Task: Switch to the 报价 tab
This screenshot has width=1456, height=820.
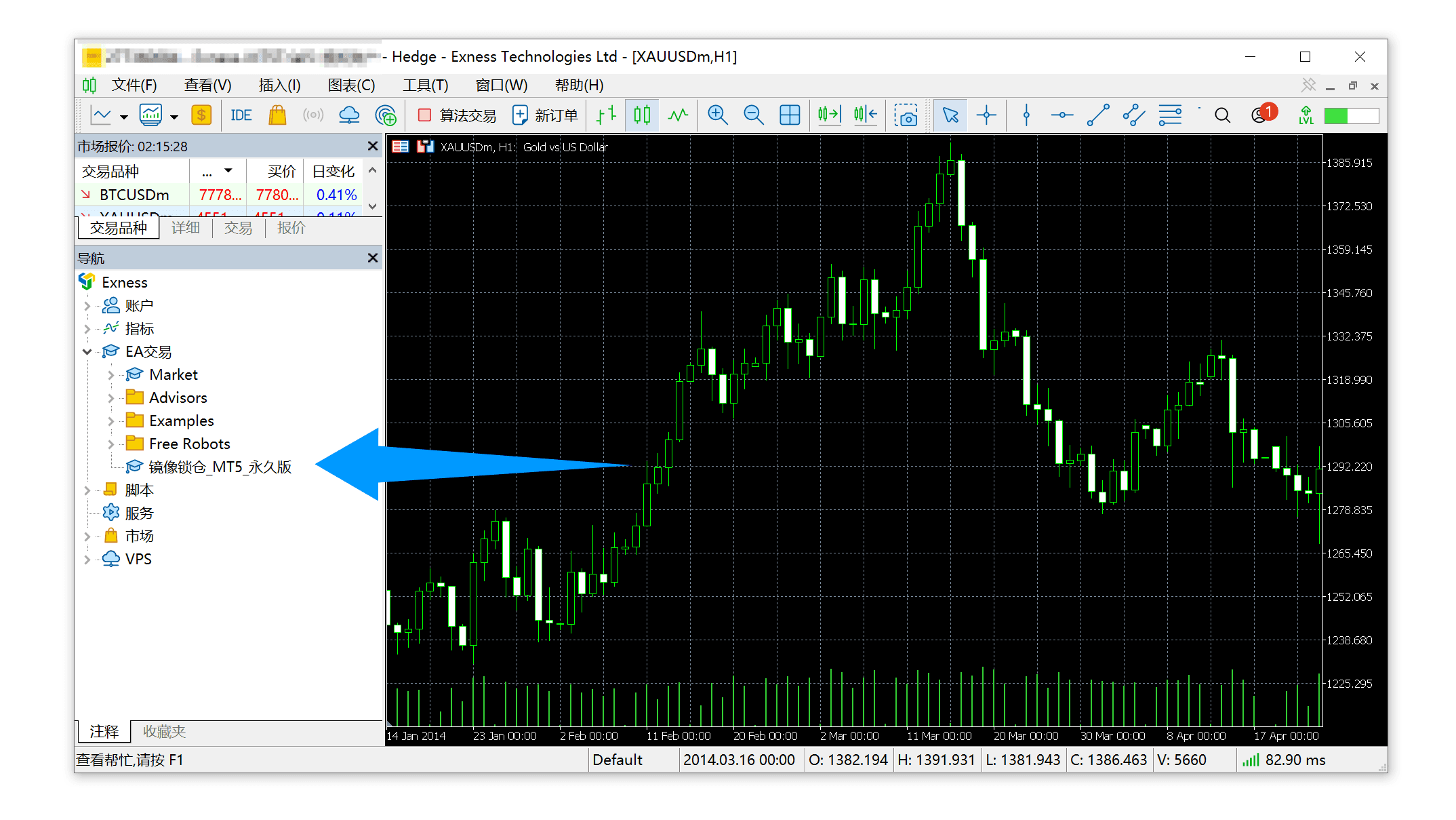Action: [291, 228]
